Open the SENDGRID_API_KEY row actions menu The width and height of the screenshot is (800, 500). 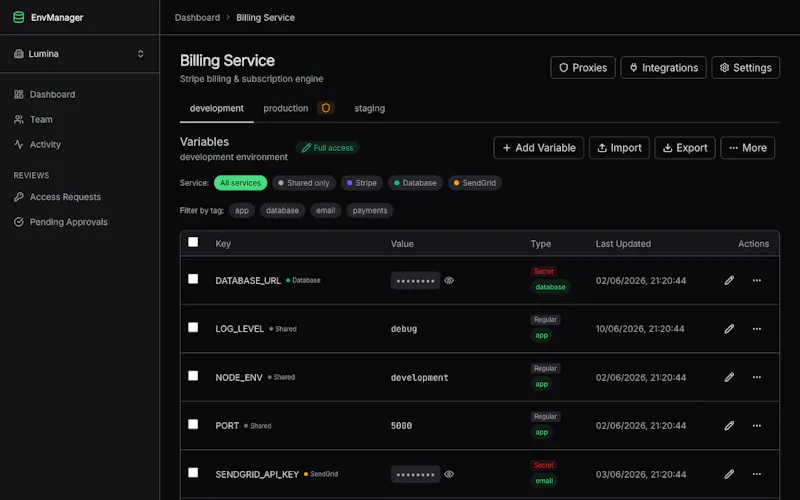(757, 474)
